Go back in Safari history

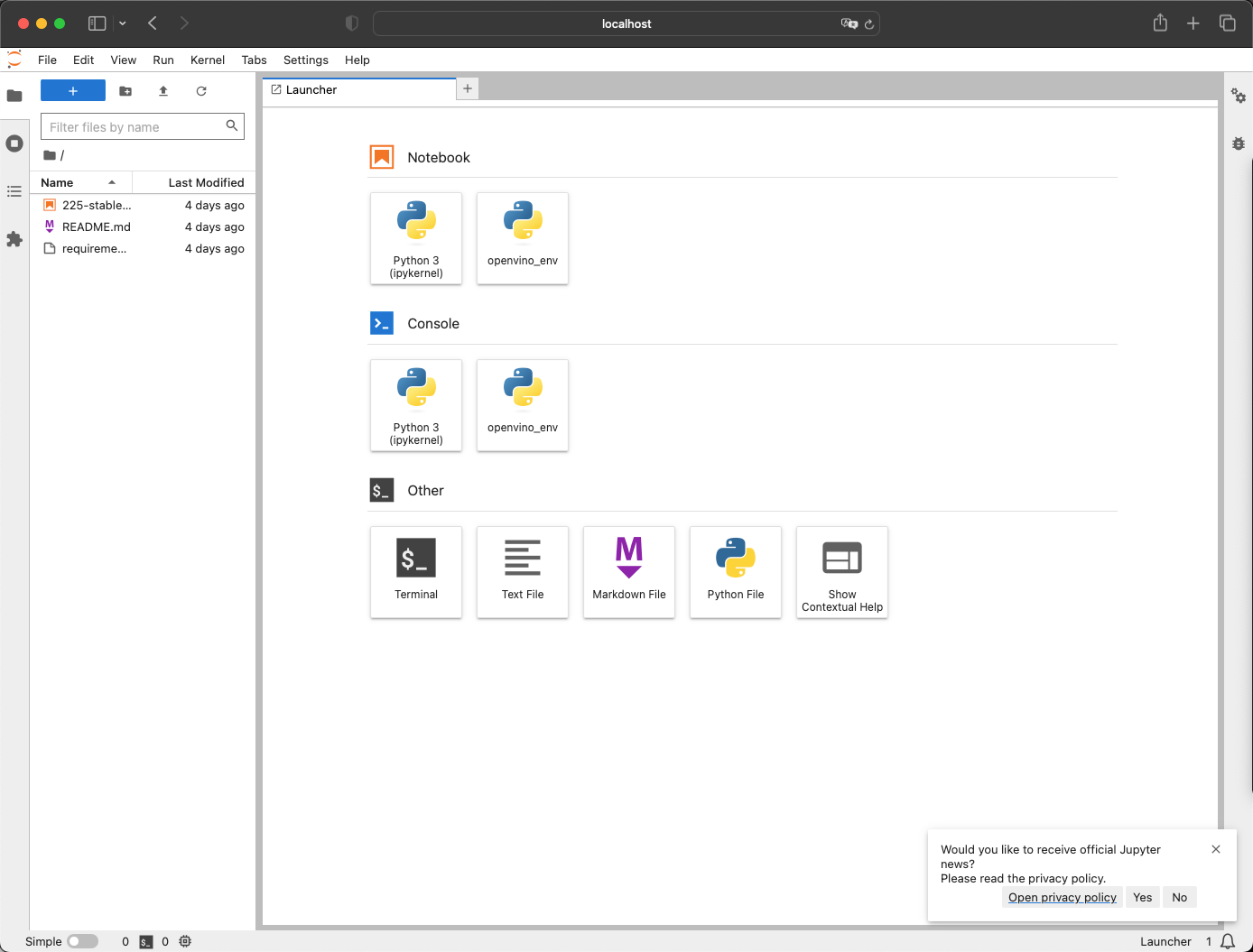click(153, 23)
